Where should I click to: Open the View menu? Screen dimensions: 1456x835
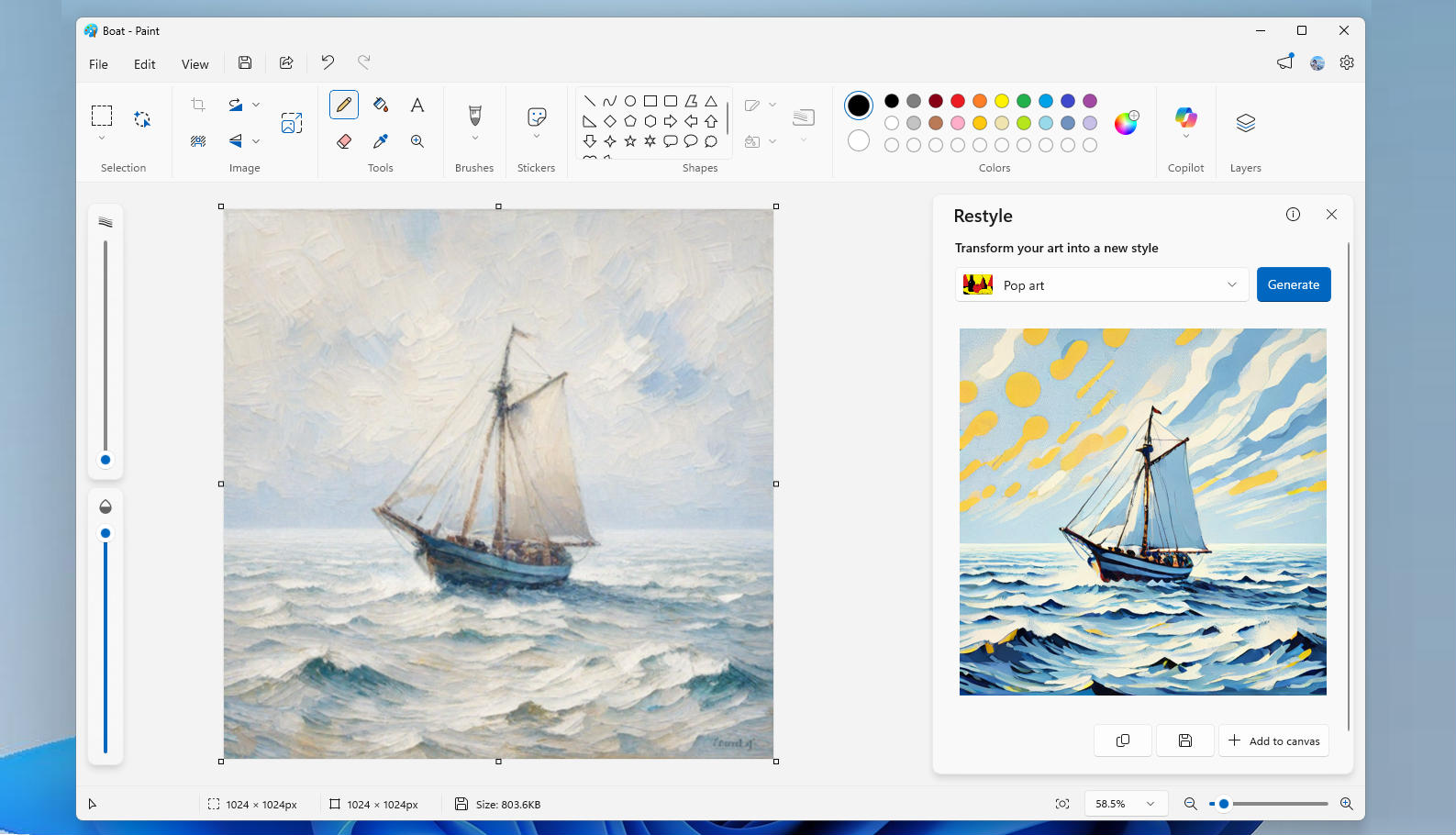tap(195, 64)
